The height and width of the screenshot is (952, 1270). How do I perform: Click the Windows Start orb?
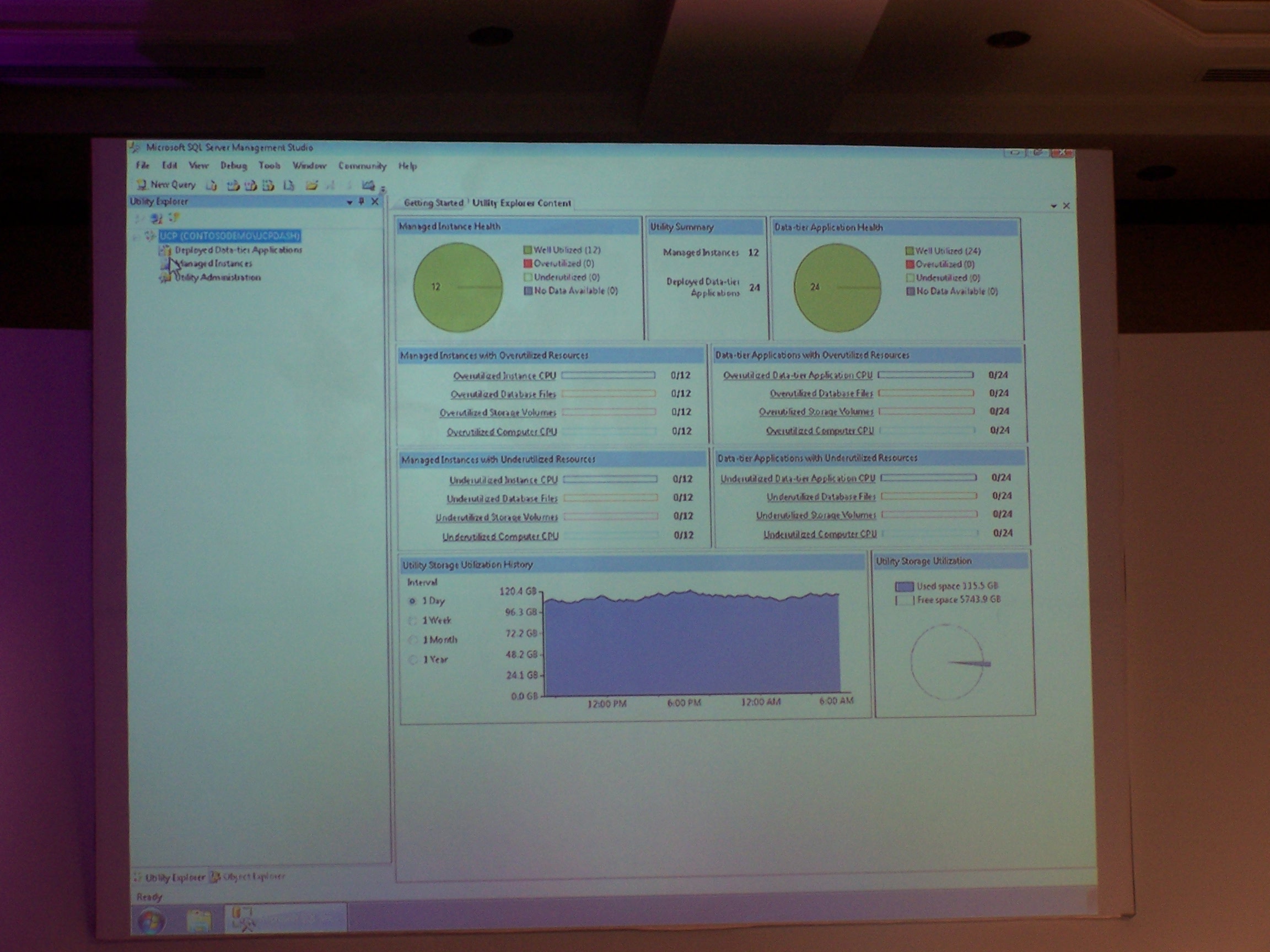152,921
